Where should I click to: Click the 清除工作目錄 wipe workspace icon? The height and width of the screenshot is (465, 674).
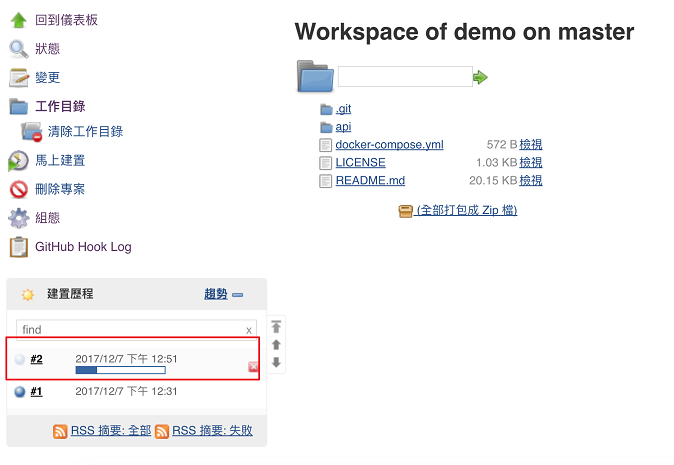(31, 132)
